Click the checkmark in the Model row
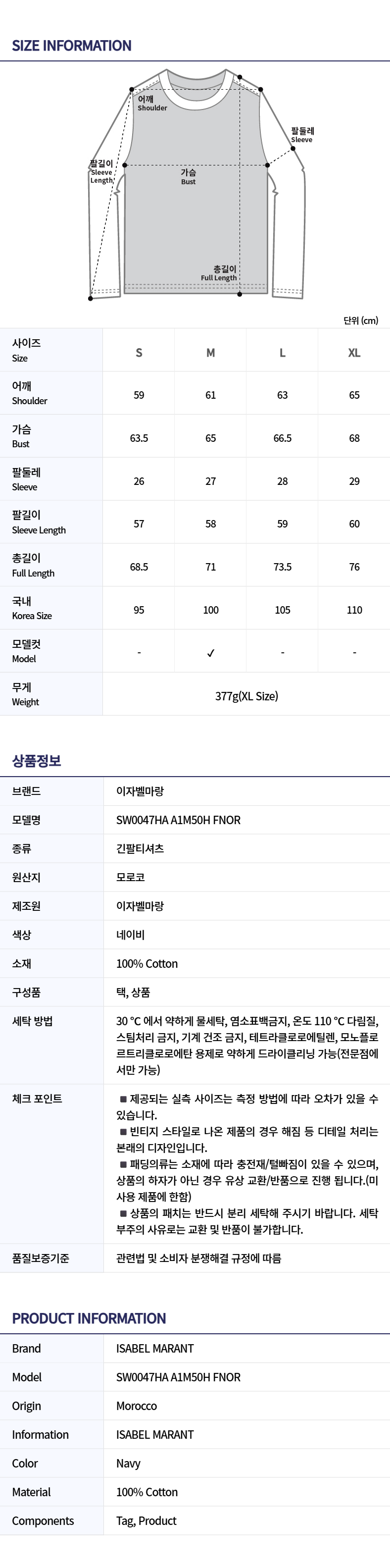390x1568 pixels. pyautogui.click(x=210, y=653)
